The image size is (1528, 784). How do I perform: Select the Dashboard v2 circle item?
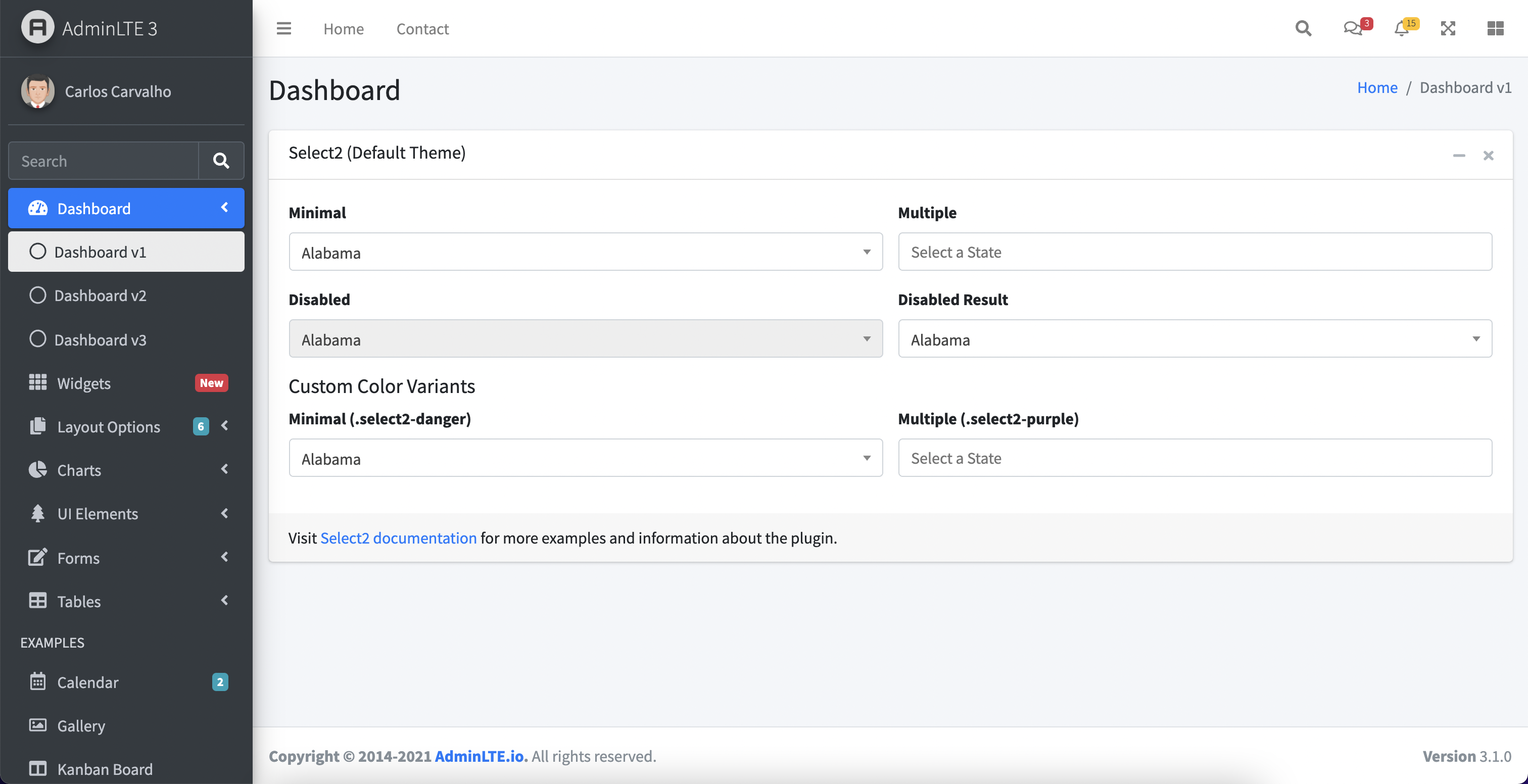click(x=100, y=296)
